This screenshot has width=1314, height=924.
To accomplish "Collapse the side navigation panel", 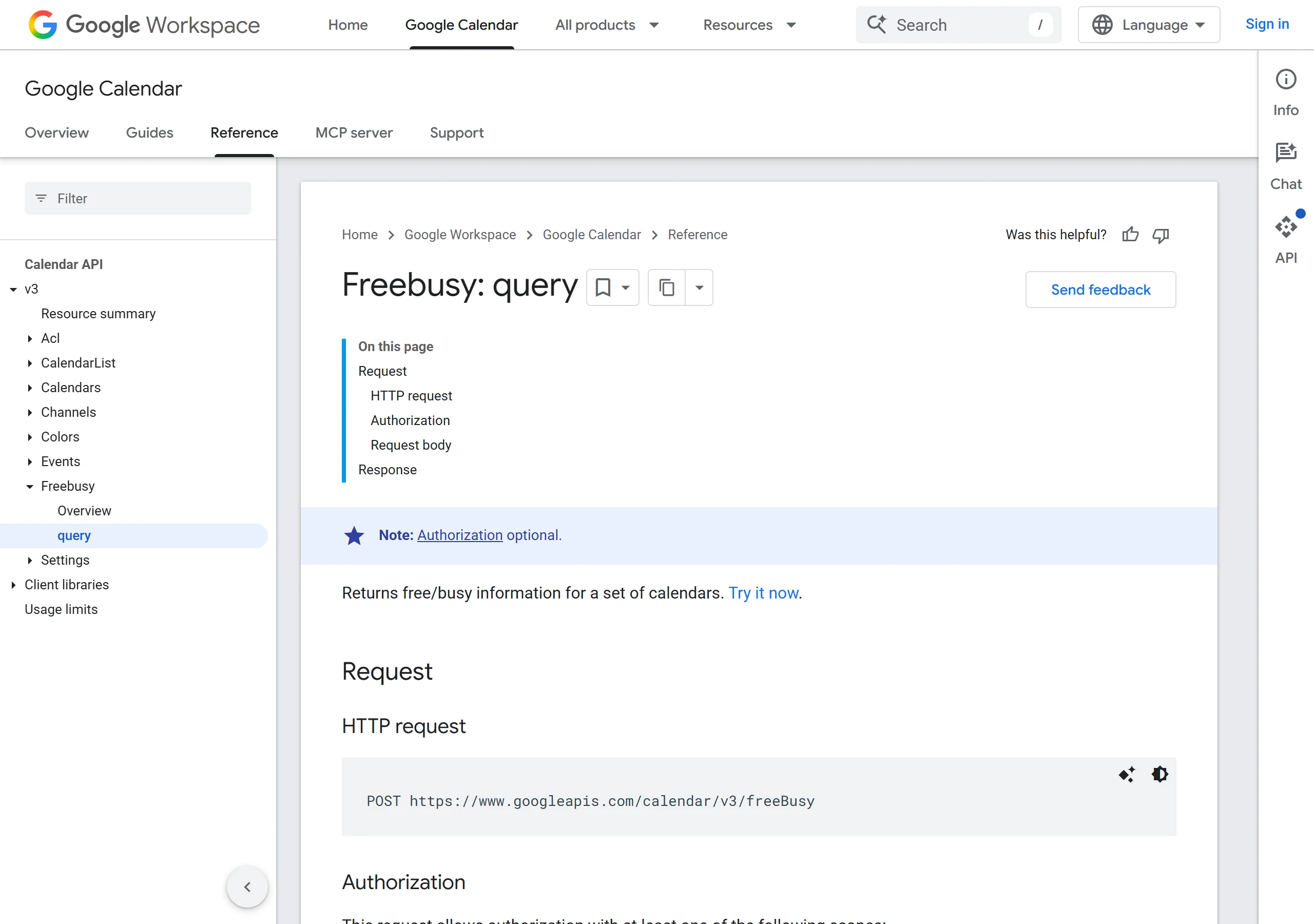I will (247, 887).
